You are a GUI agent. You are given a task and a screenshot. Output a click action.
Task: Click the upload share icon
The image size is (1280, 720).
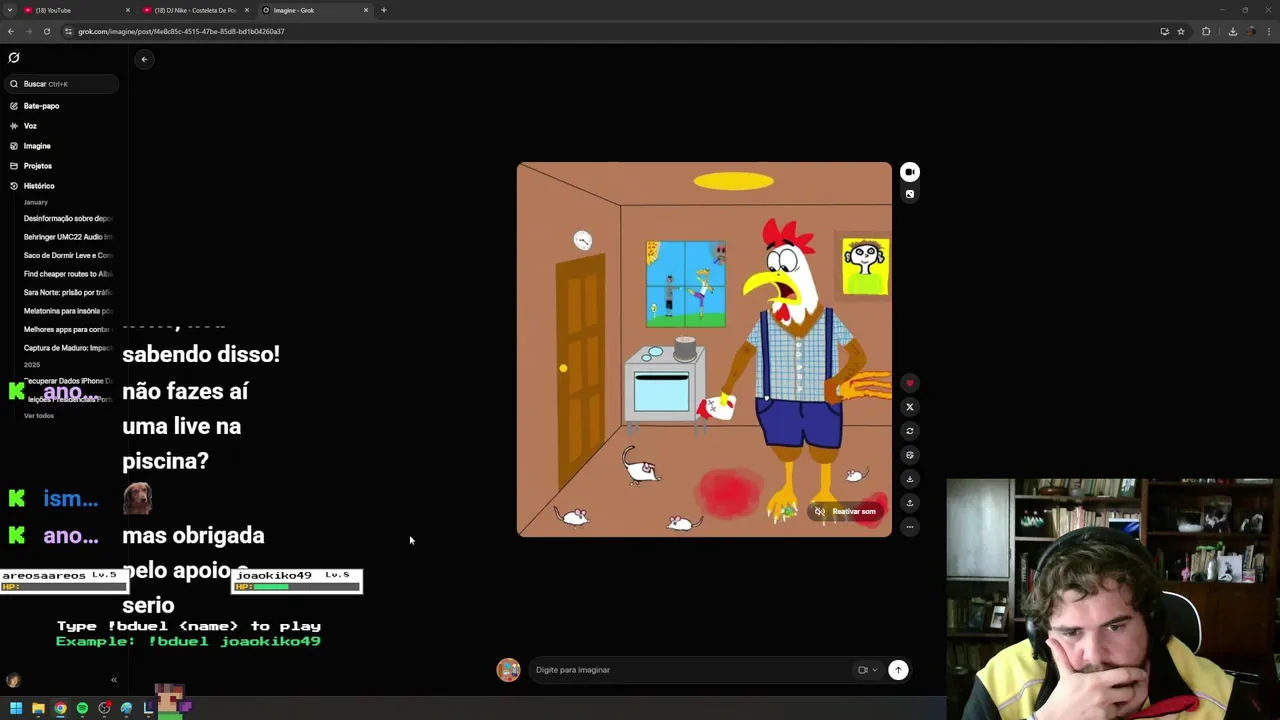tap(909, 503)
